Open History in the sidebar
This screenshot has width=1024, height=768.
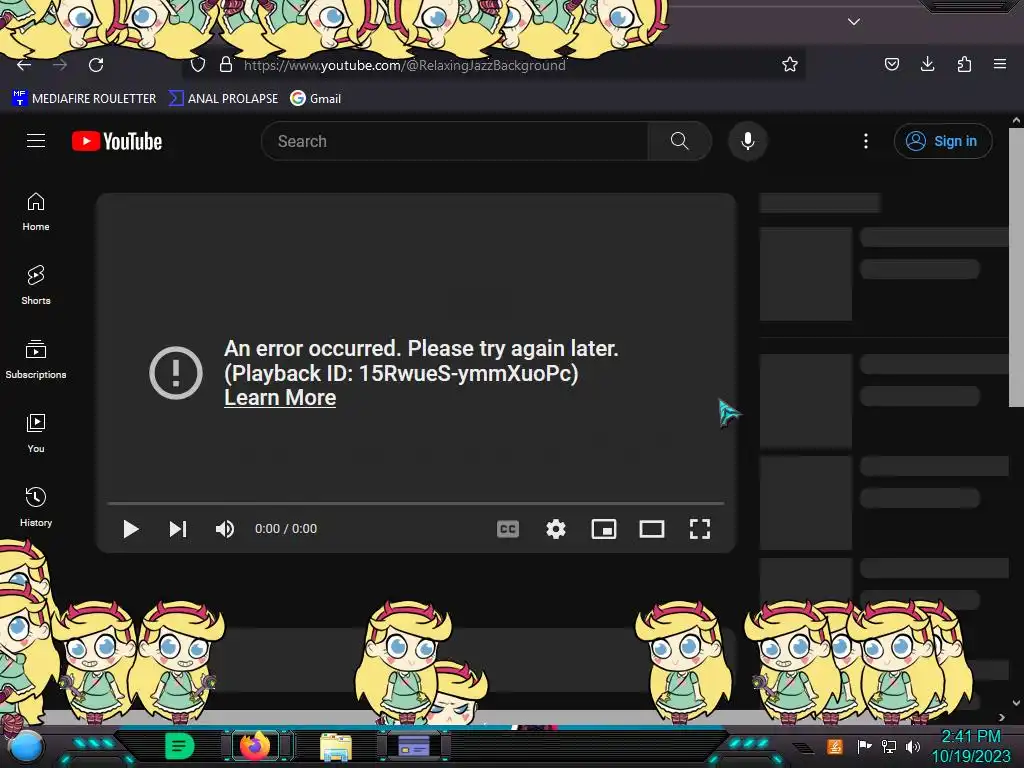click(36, 507)
